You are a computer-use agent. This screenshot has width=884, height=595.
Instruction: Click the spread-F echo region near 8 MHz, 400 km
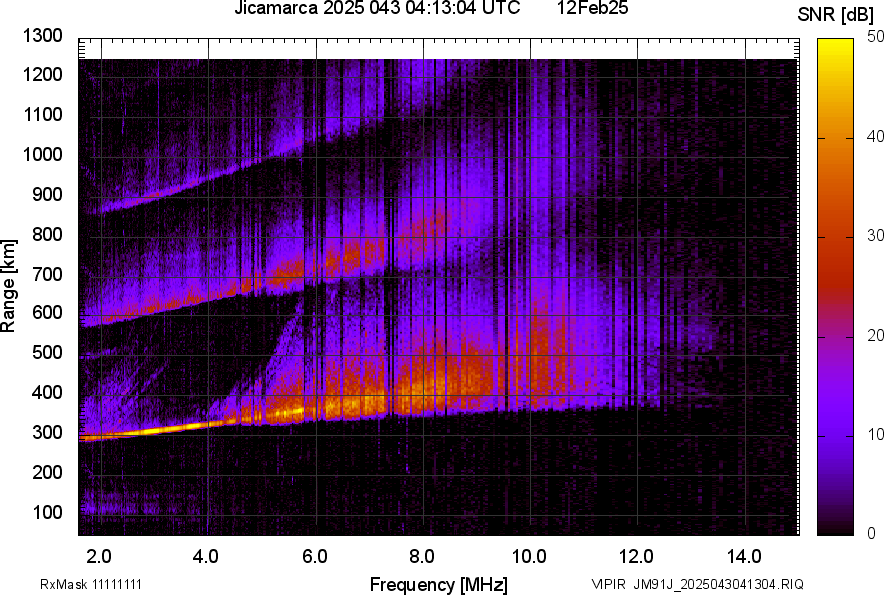[423, 389]
